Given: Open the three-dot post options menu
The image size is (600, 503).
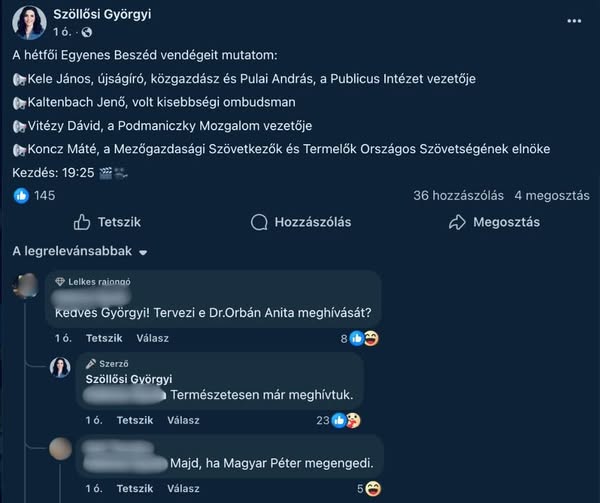Looking at the screenshot, I should [x=574, y=21].
